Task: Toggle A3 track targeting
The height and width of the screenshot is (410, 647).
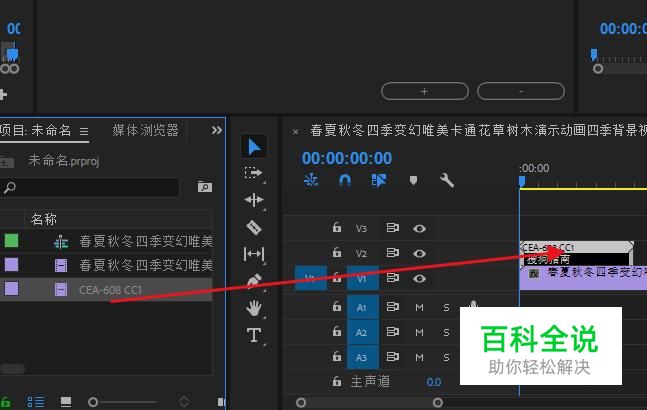Action: click(363, 357)
